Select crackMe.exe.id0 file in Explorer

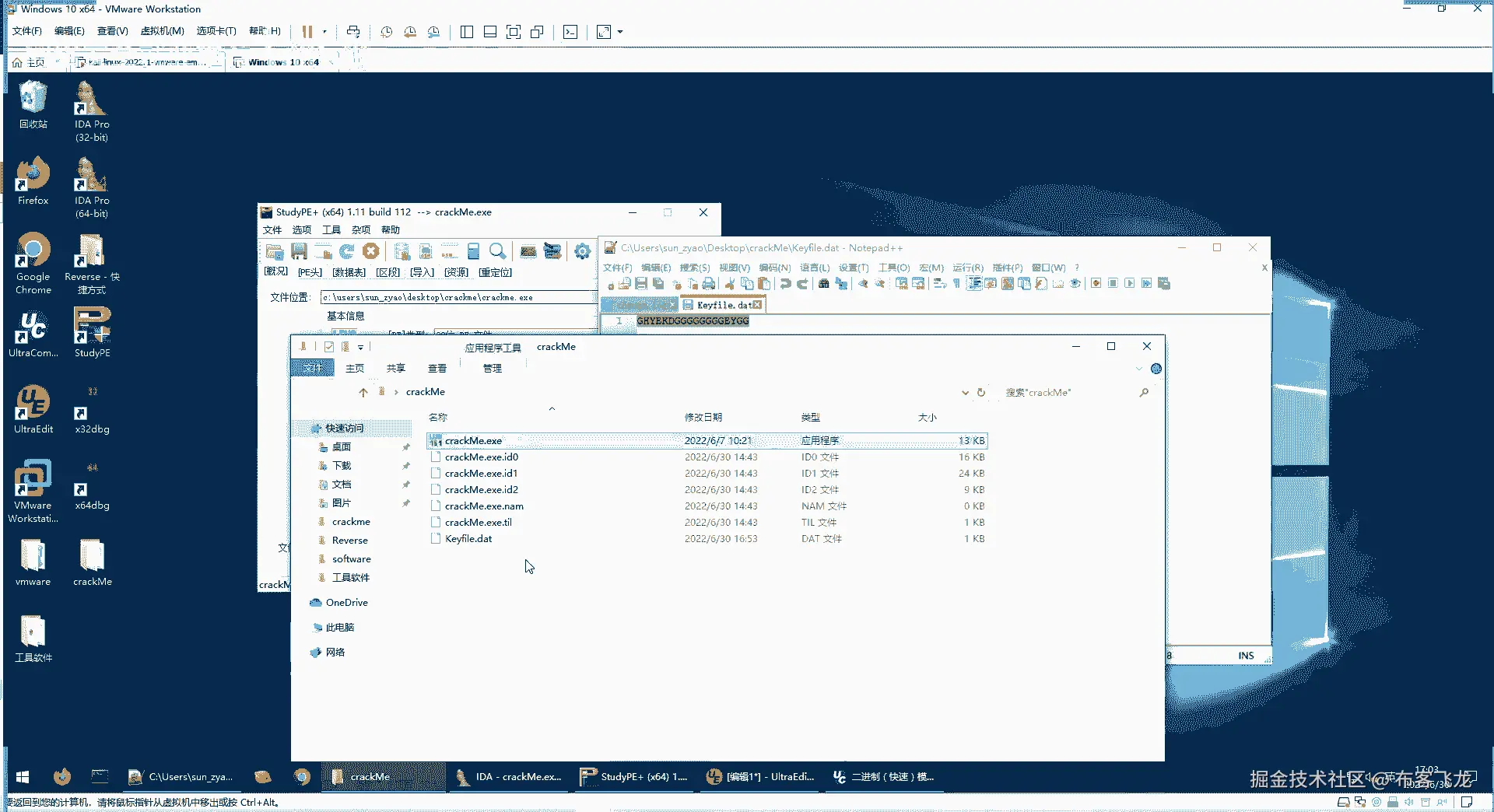482,457
